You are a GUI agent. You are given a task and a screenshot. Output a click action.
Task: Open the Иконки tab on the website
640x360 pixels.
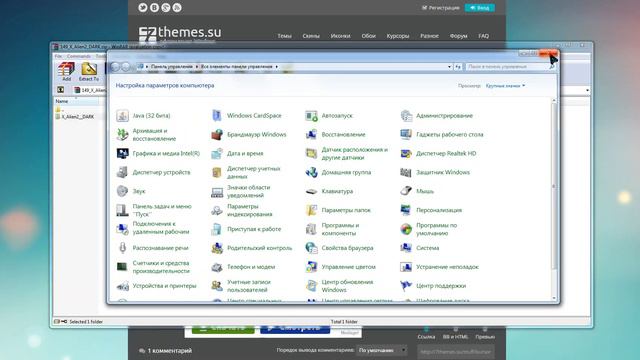click(340, 36)
